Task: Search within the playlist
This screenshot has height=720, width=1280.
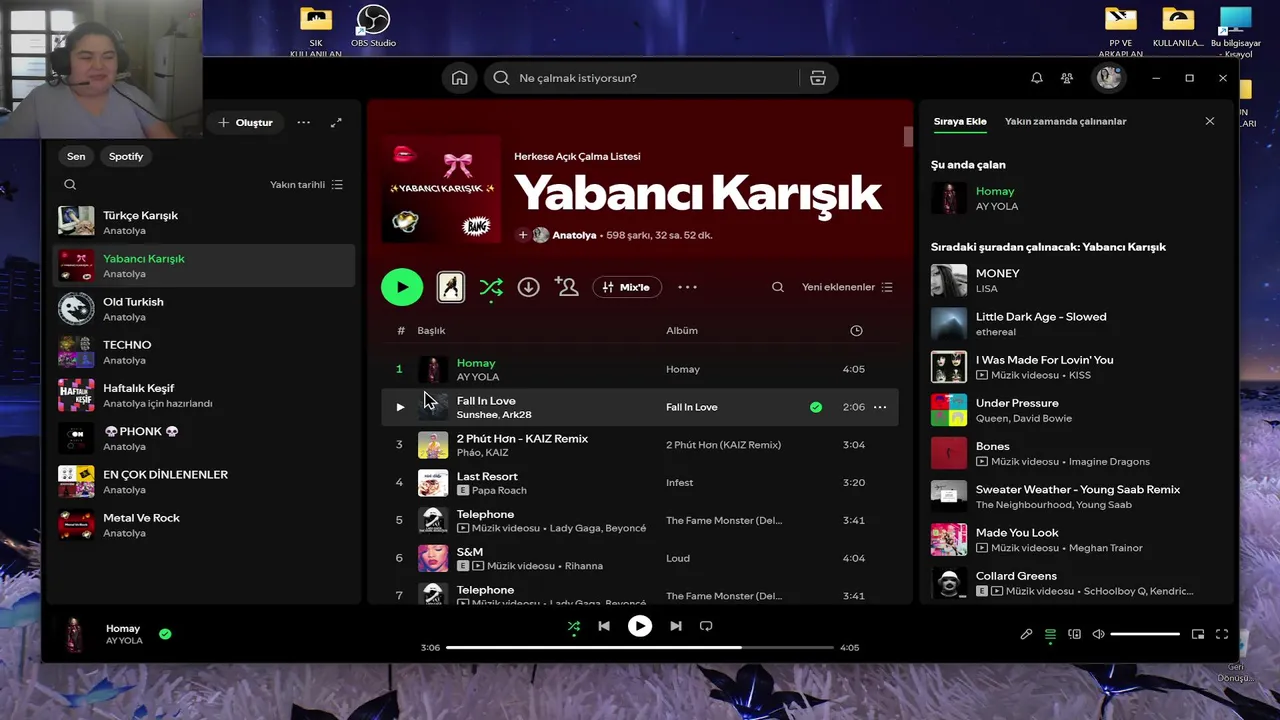Action: click(x=777, y=287)
